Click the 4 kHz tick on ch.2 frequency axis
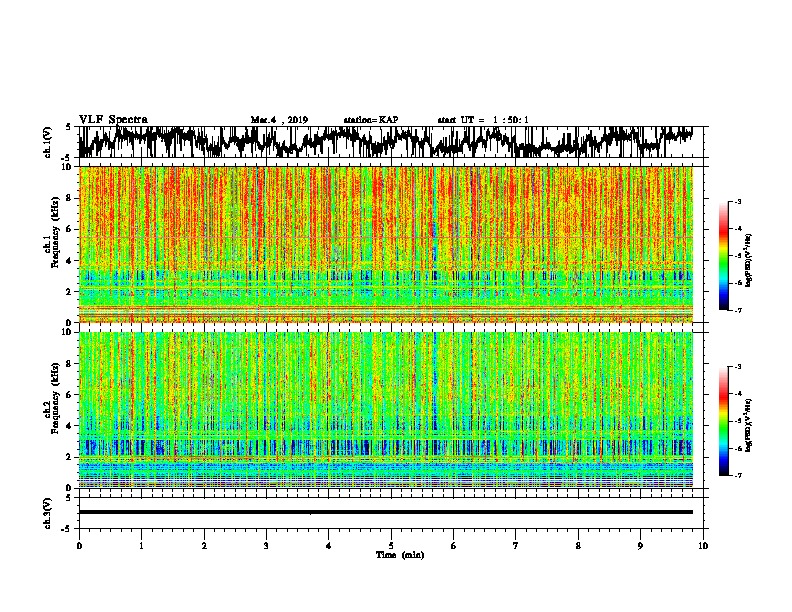 click(69, 426)
